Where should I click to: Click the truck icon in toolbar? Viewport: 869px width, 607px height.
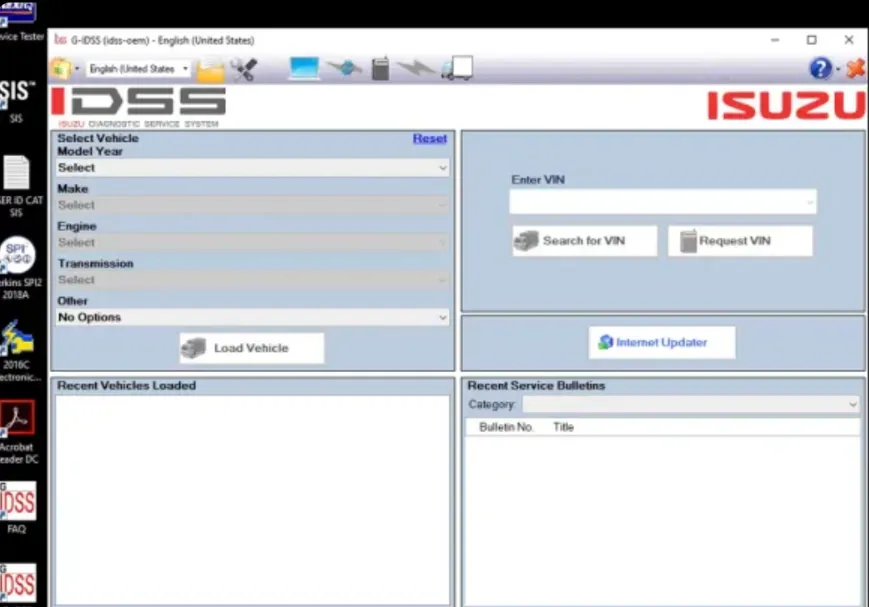click(457, 69)
